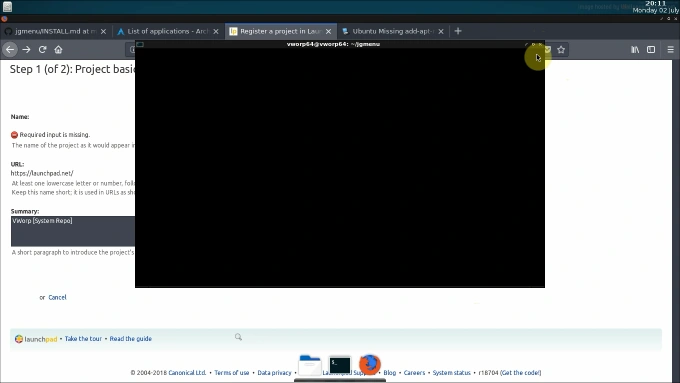680x383 pixels.
Task: Go back with the Firefox back arrow
Action: [10, 49]
